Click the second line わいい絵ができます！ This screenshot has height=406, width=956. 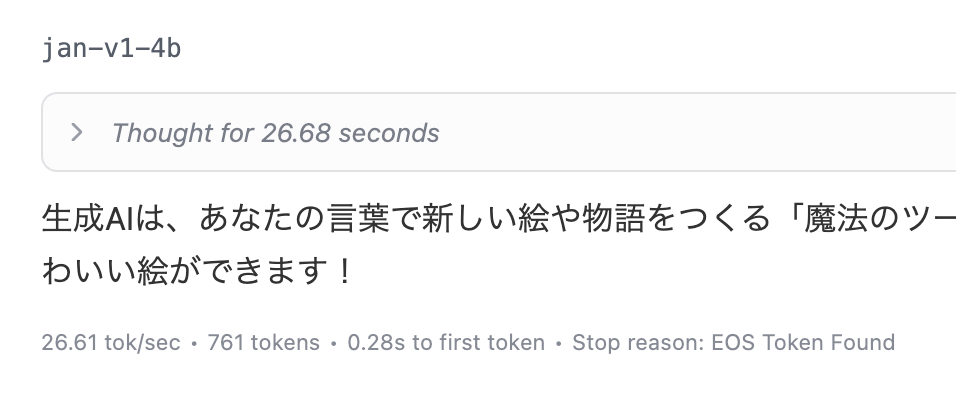click(196, 271)
